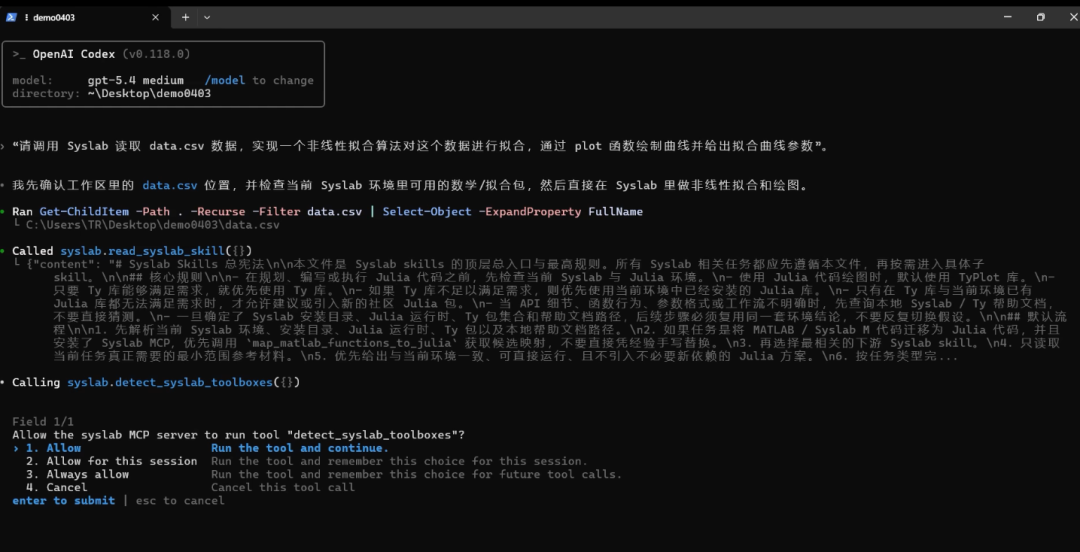
Task: Click 'esc to cancel' hint
Action: coord(180,501)
